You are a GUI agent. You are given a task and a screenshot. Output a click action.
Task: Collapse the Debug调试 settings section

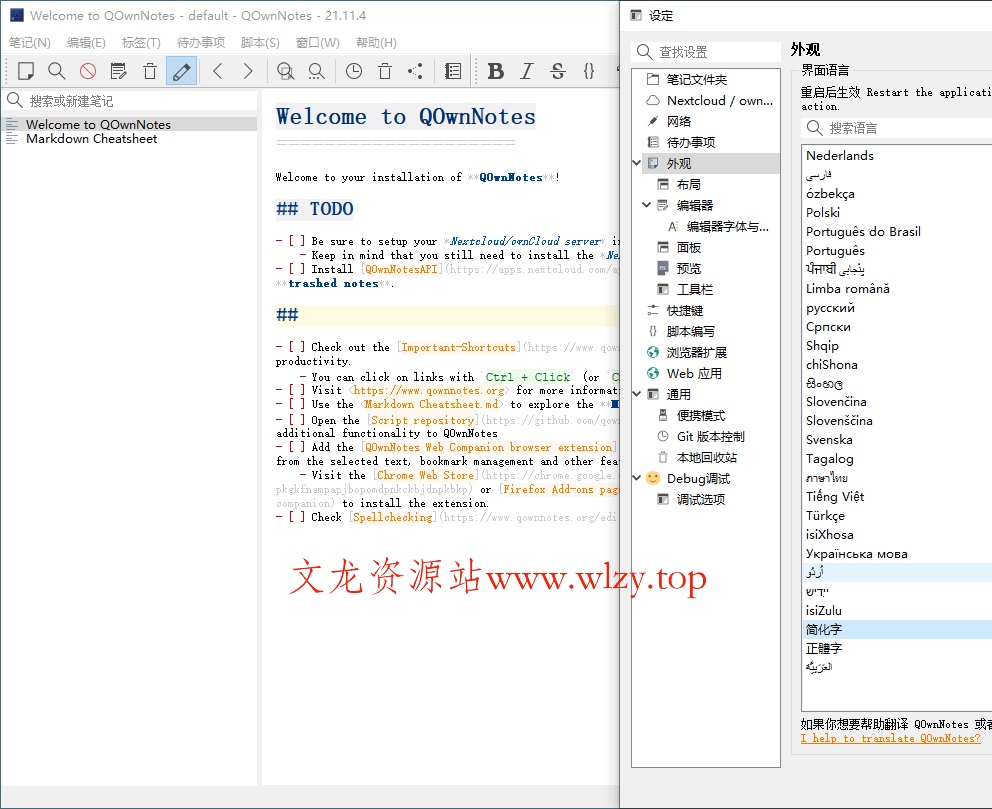[636, 478]
